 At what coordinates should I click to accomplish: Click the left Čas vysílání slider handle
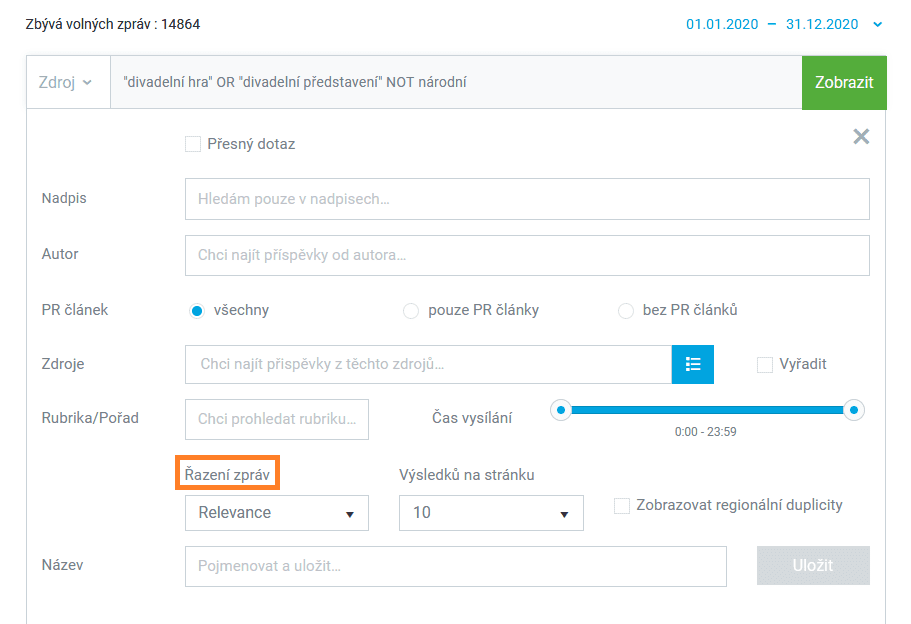pos(561,410)
